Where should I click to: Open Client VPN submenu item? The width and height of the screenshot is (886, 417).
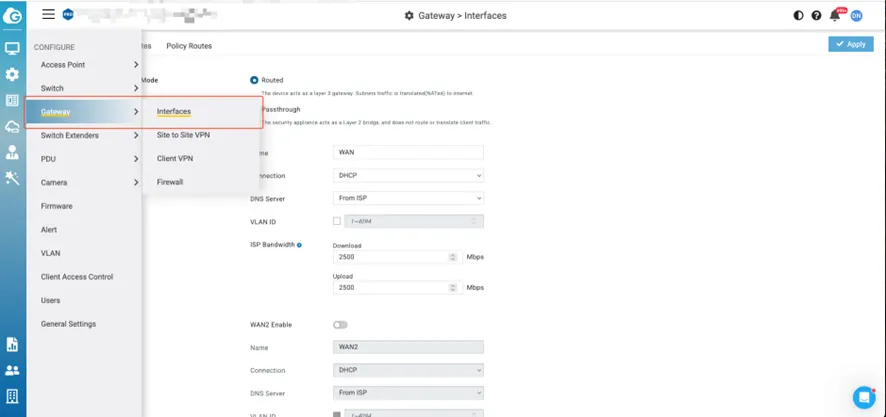point(175,159)
